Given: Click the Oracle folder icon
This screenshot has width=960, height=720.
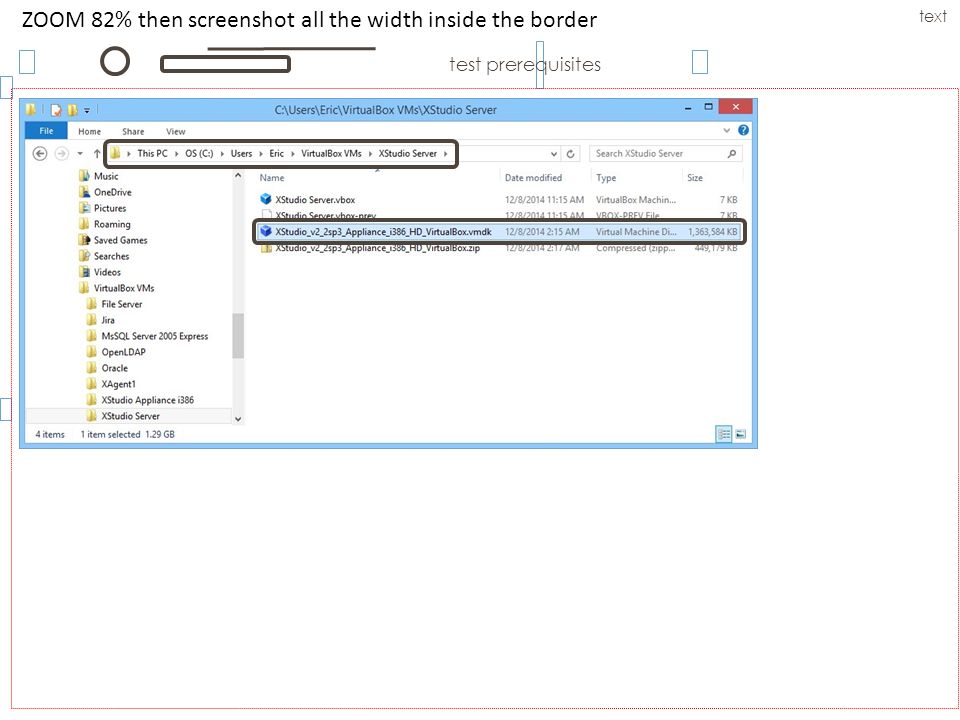Looking at the screenshot, I should pos(92,367).
